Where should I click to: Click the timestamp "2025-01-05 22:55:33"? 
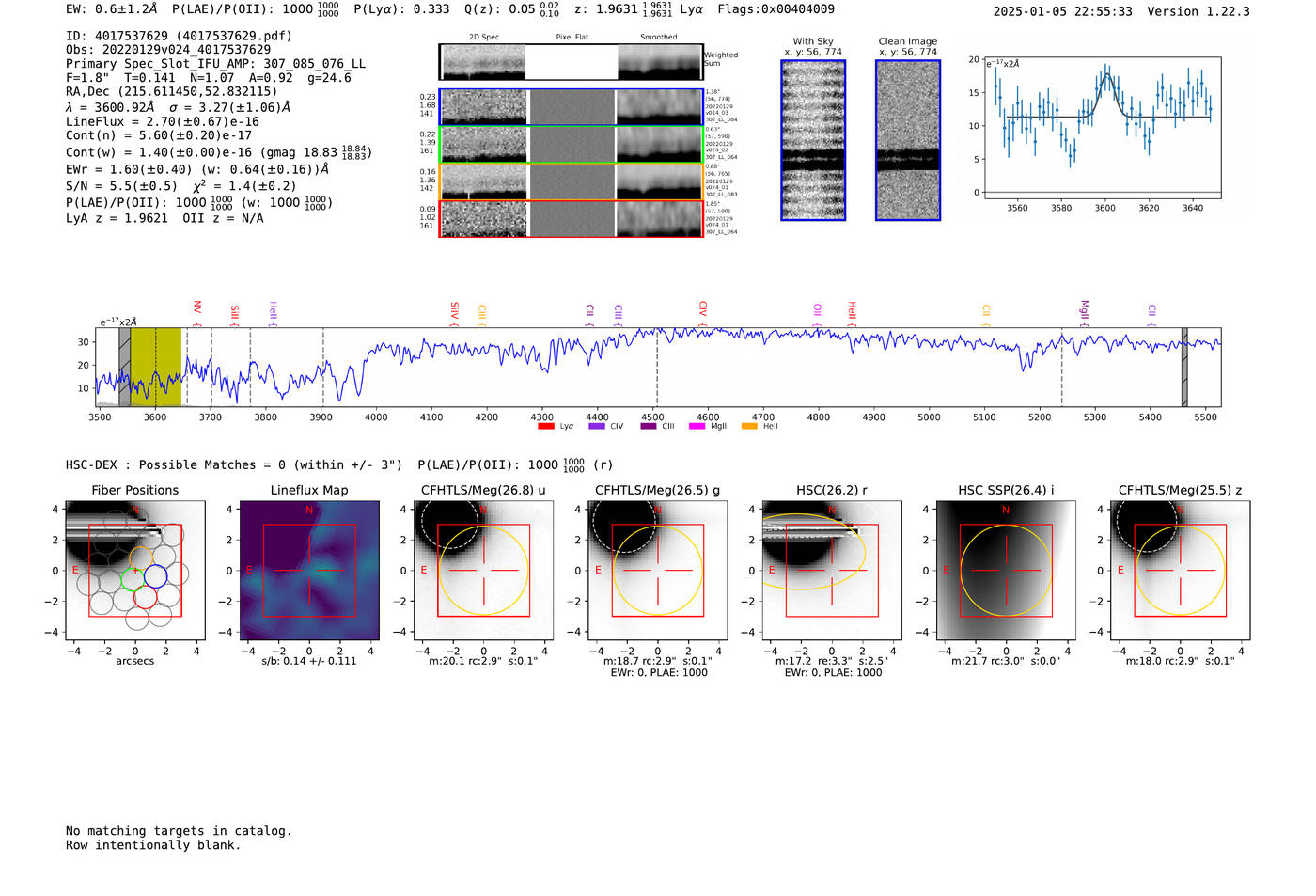1063,11
